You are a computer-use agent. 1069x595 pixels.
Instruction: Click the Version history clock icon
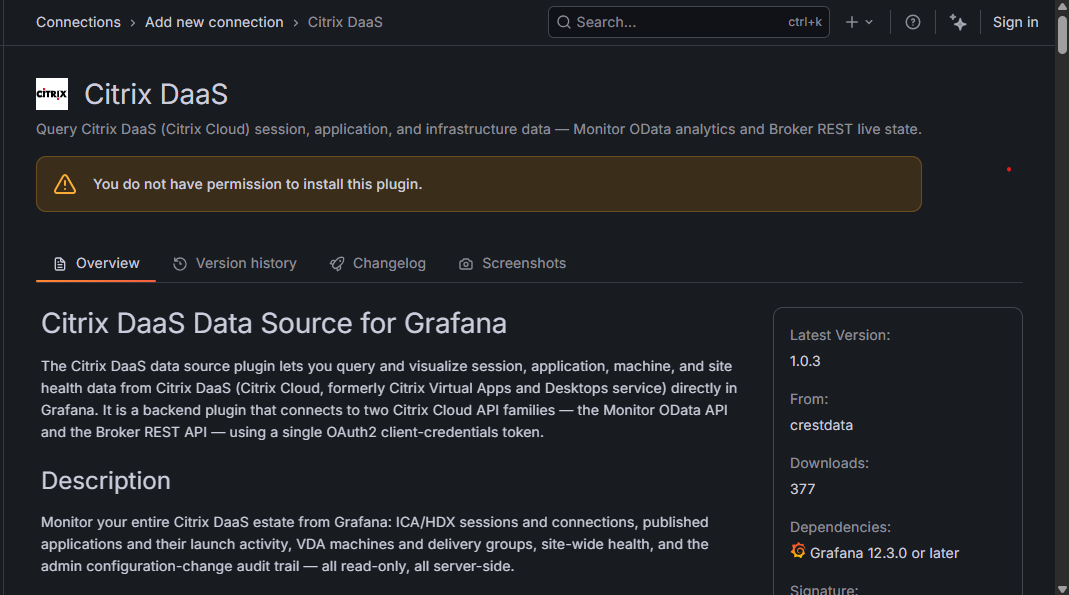pos(180,264)
